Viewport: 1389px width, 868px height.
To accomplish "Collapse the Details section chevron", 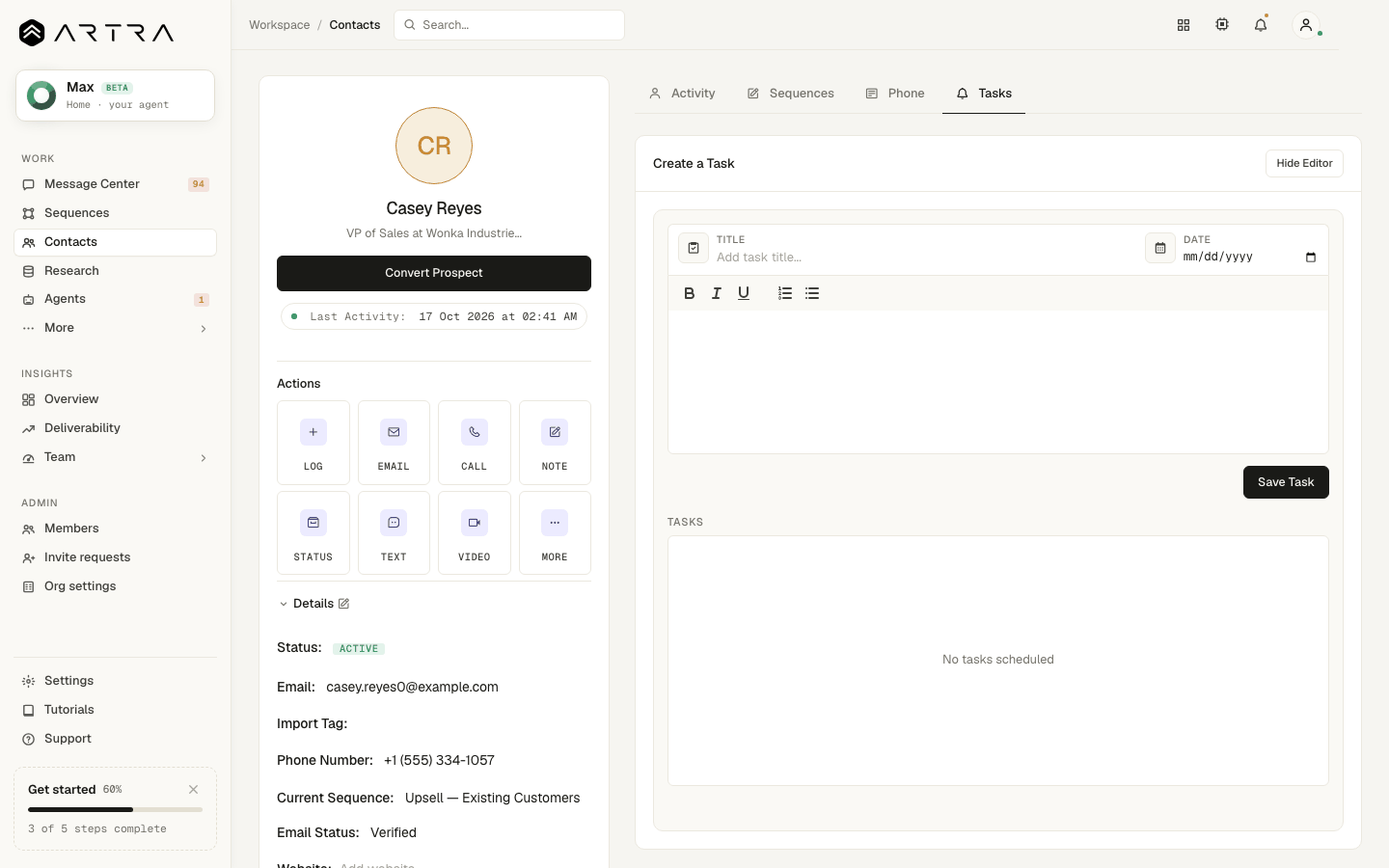I will pyautogui.click(x=284, y=605).
